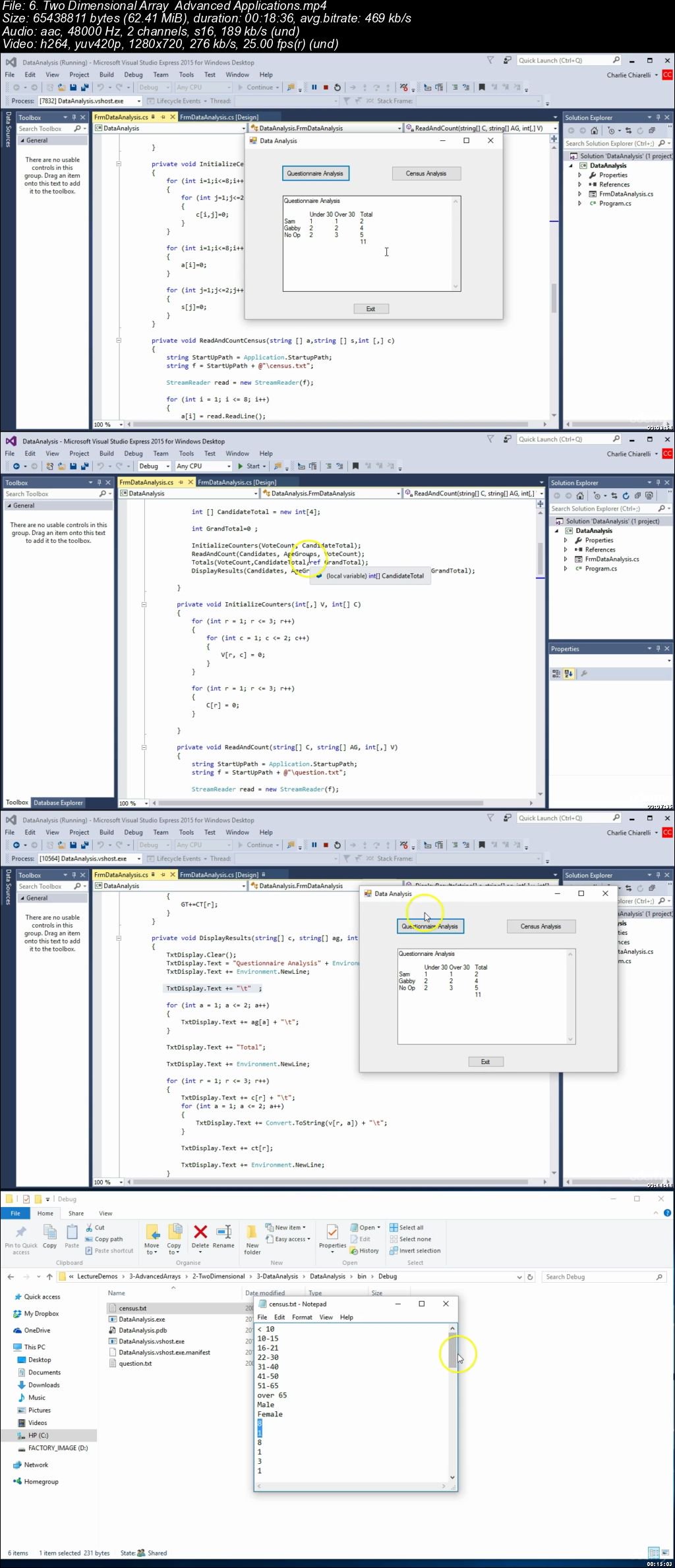Screen dimensions: 675x1568
Task: Click the LectureDemos breadcrumb in the address bar
Action: coord(97,1276)
